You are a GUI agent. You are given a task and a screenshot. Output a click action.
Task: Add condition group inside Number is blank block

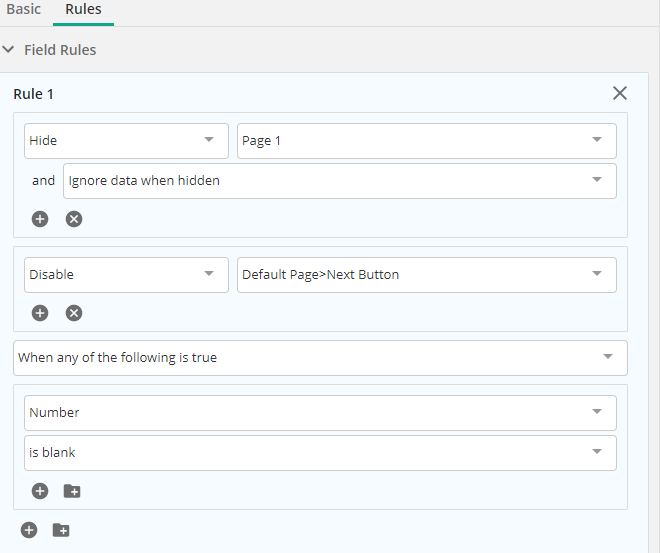(72, 491)
